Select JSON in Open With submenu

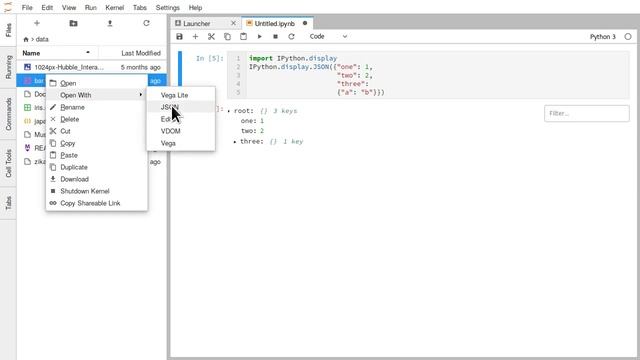pos(181,107)
